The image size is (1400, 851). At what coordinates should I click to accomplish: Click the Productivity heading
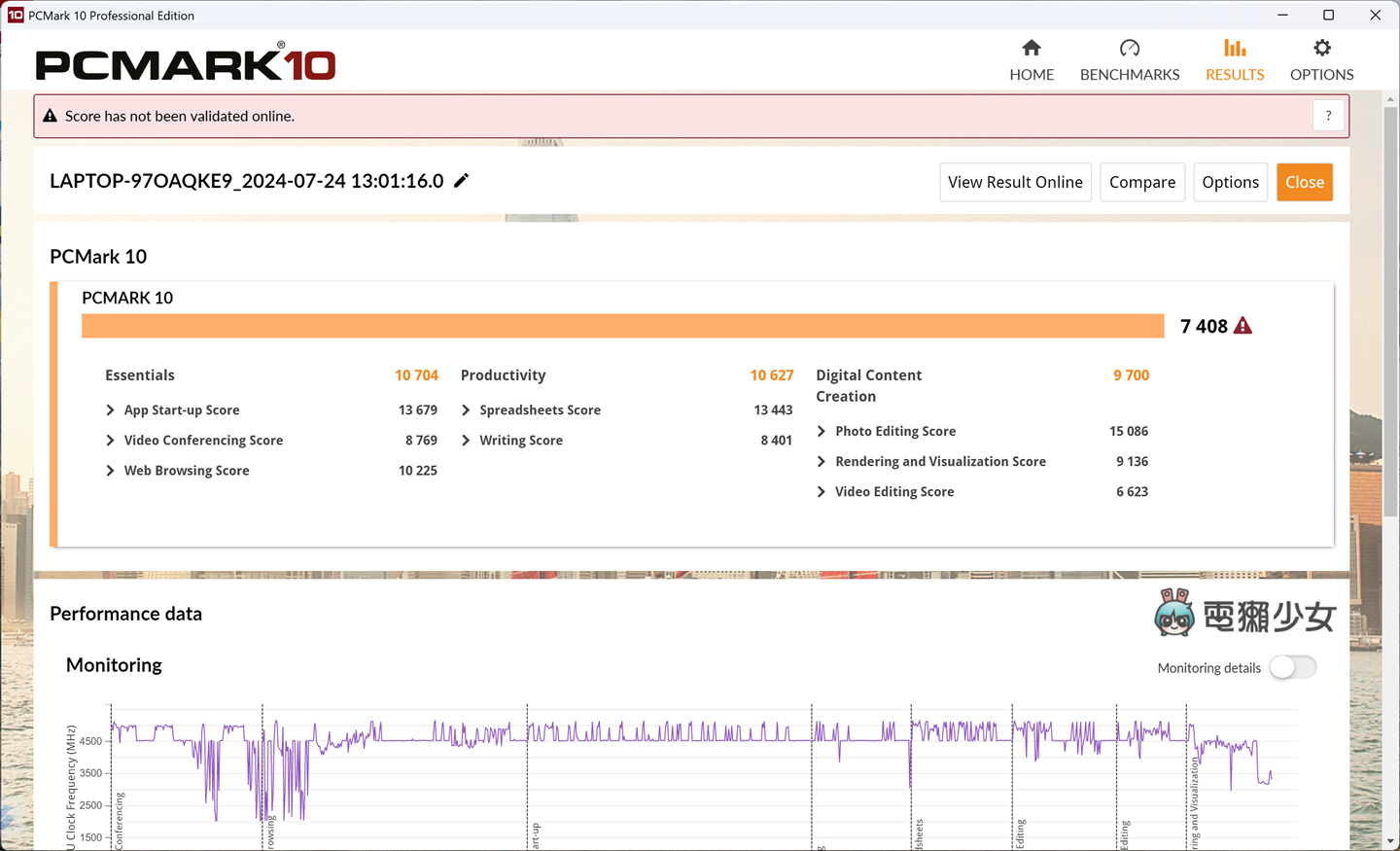coord(504,375)
